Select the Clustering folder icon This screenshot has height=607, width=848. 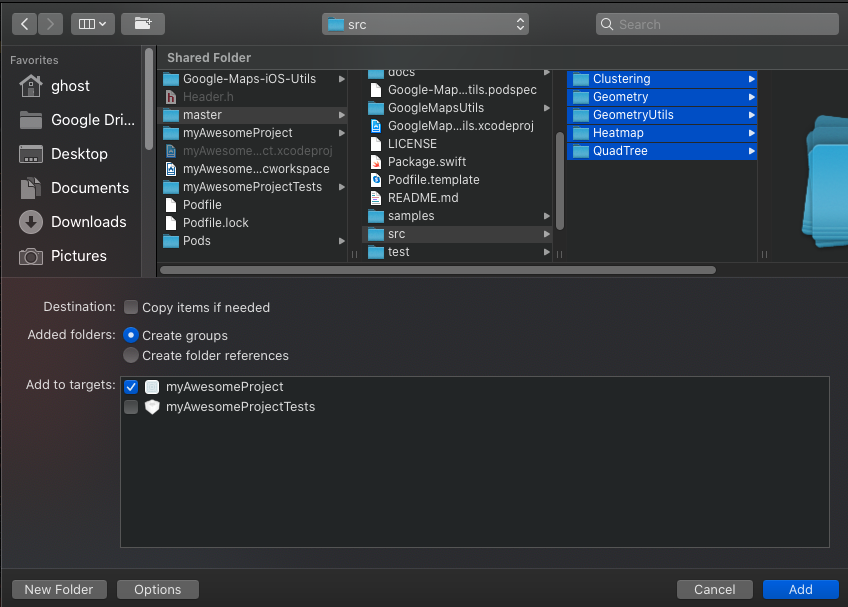pos(581,79)
